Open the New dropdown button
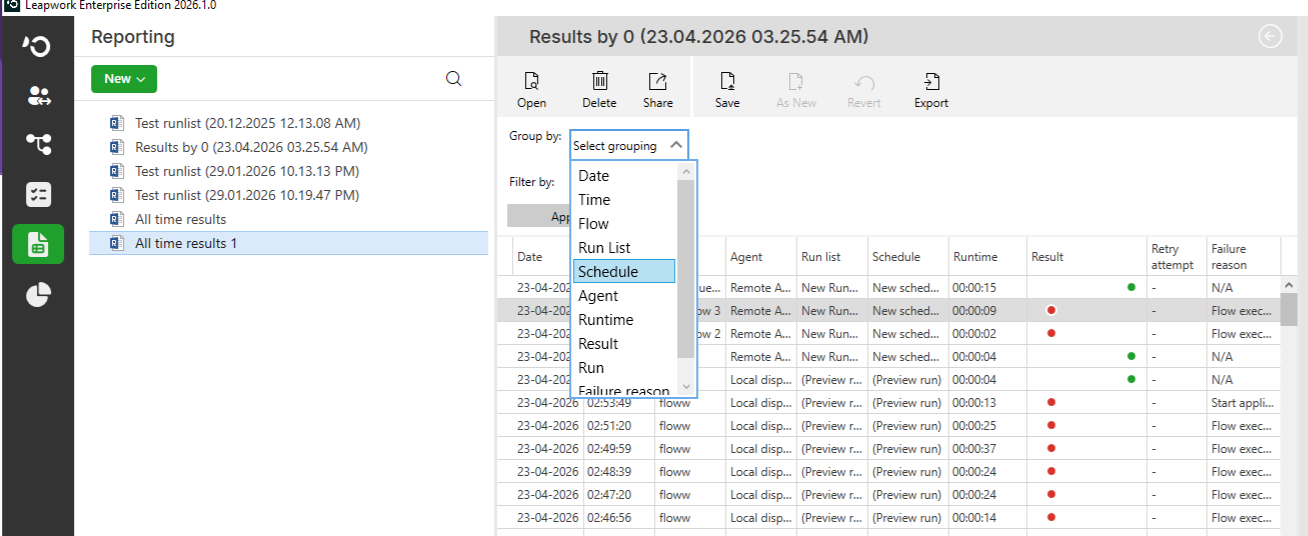The height and width of the screenshot is (536, 1308). click(x=124, y=79)
